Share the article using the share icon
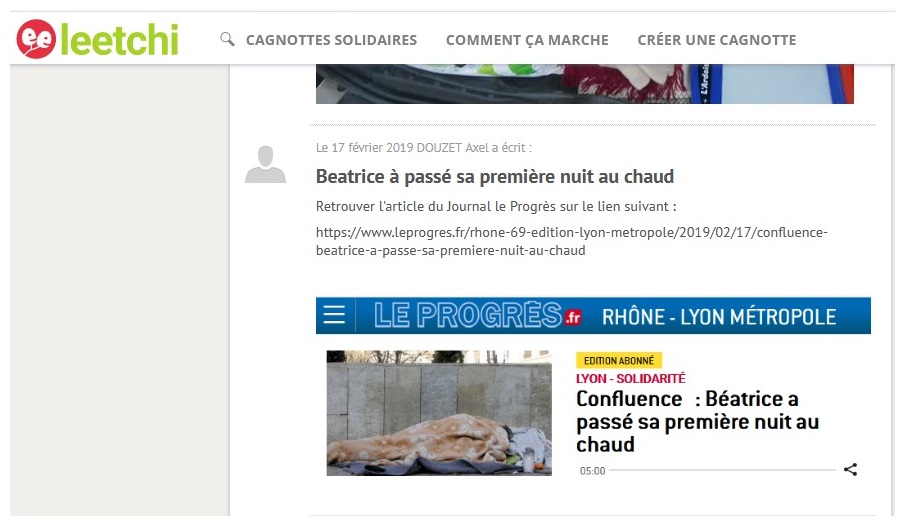This screenshot has width=906, height=532. [850, 470]
